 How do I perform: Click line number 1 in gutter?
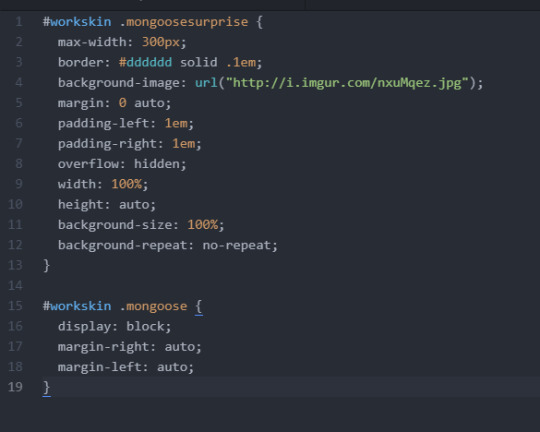coord(19,22)
